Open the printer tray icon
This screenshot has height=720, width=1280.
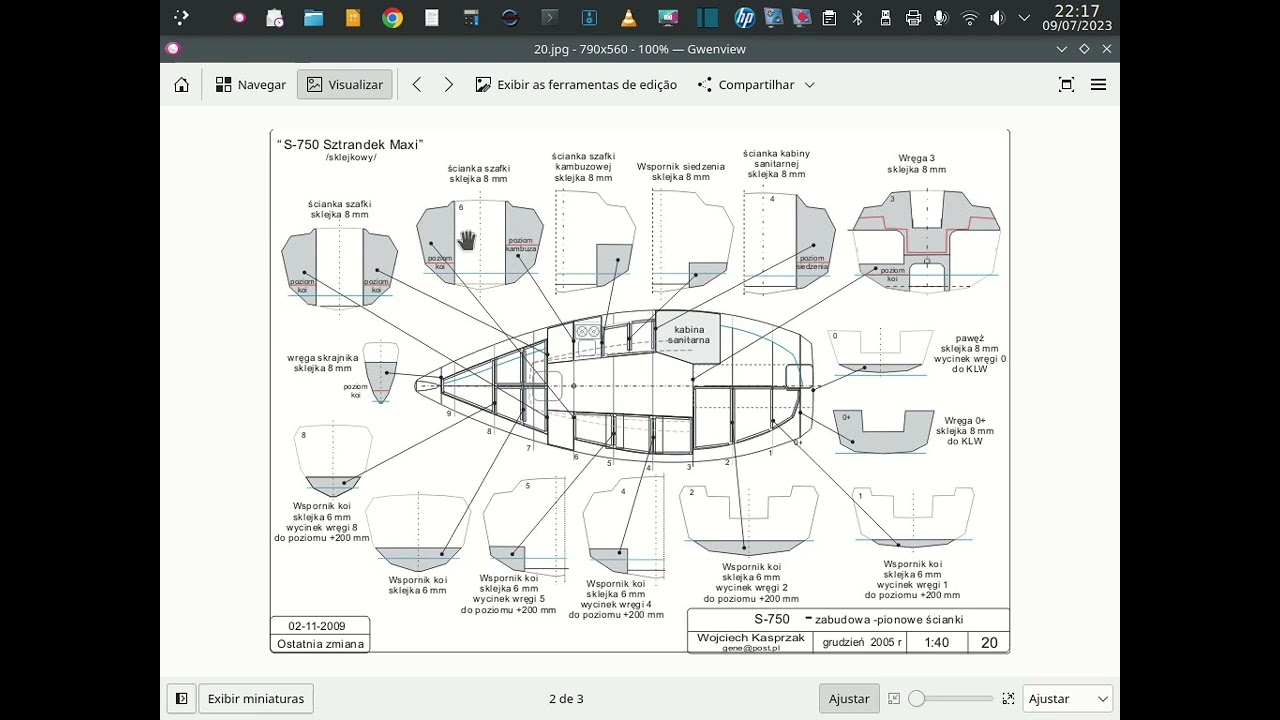[913, 18]
